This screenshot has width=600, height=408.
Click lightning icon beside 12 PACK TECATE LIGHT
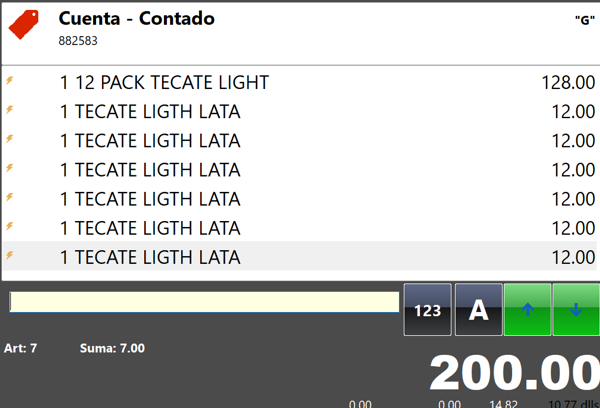point(10,82)
